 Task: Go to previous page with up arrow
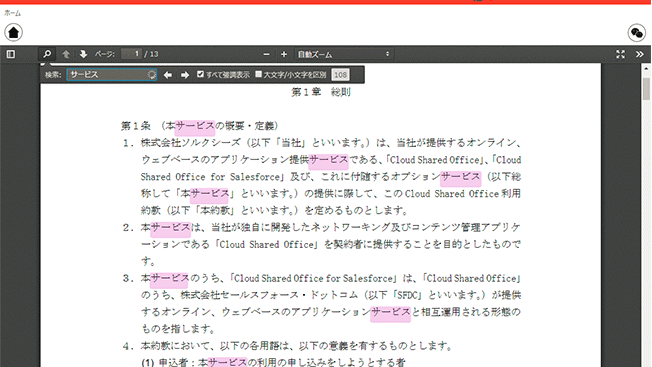[66, 54]
